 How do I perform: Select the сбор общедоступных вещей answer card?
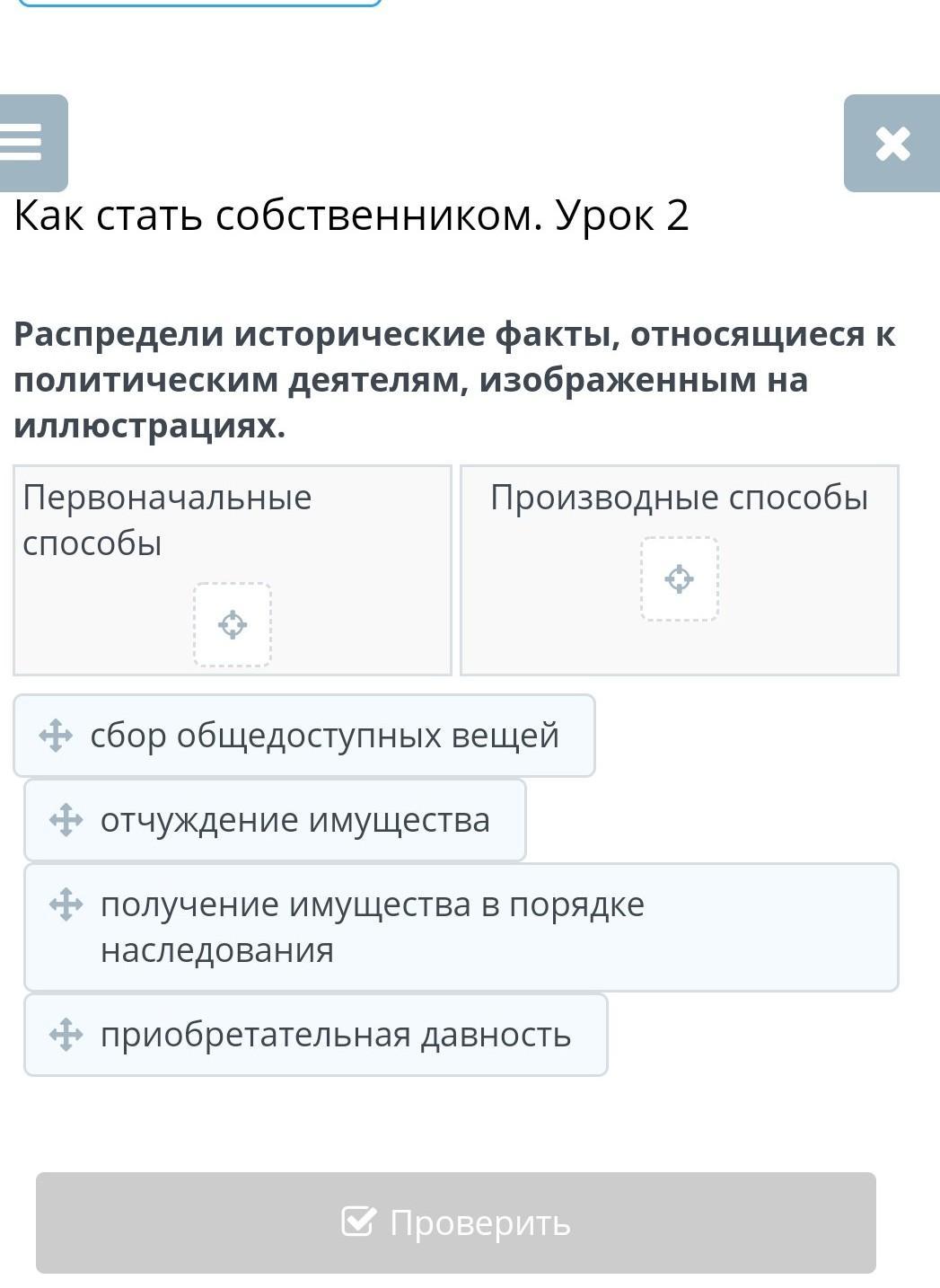pos(323,736)
